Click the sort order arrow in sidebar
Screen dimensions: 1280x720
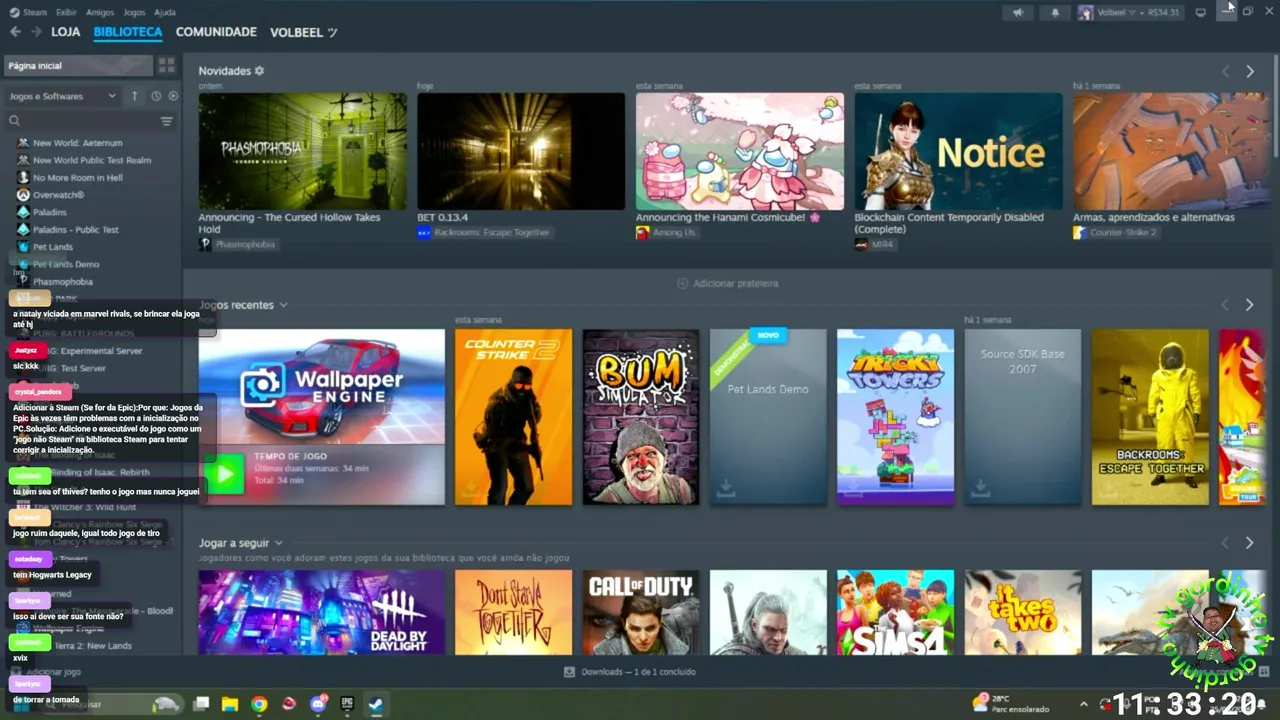pos(134,96)
